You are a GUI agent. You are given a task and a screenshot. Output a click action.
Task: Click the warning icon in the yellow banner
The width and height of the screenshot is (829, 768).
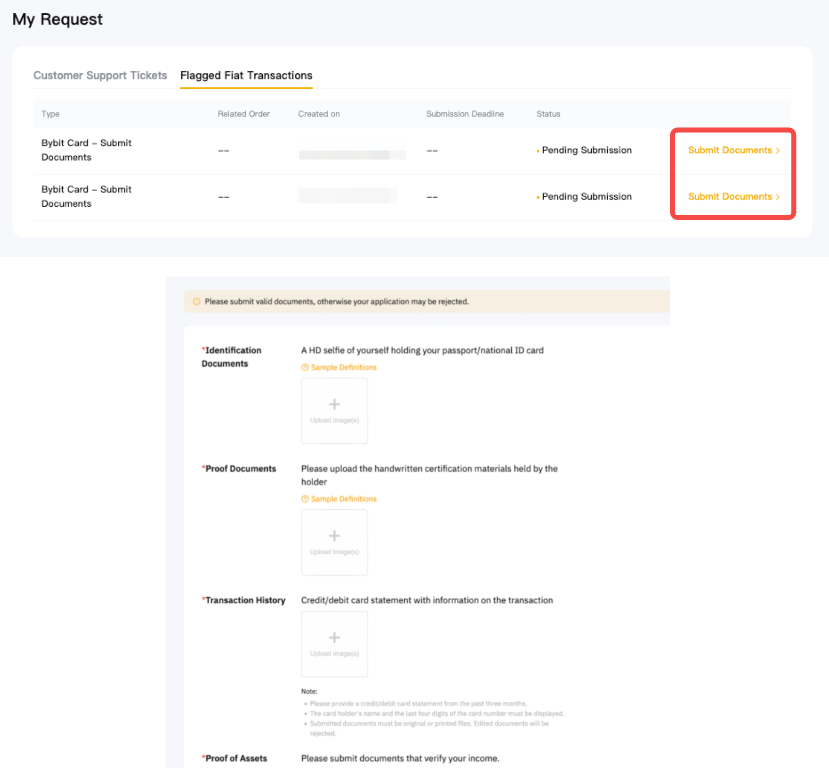(x=196, y=301)
